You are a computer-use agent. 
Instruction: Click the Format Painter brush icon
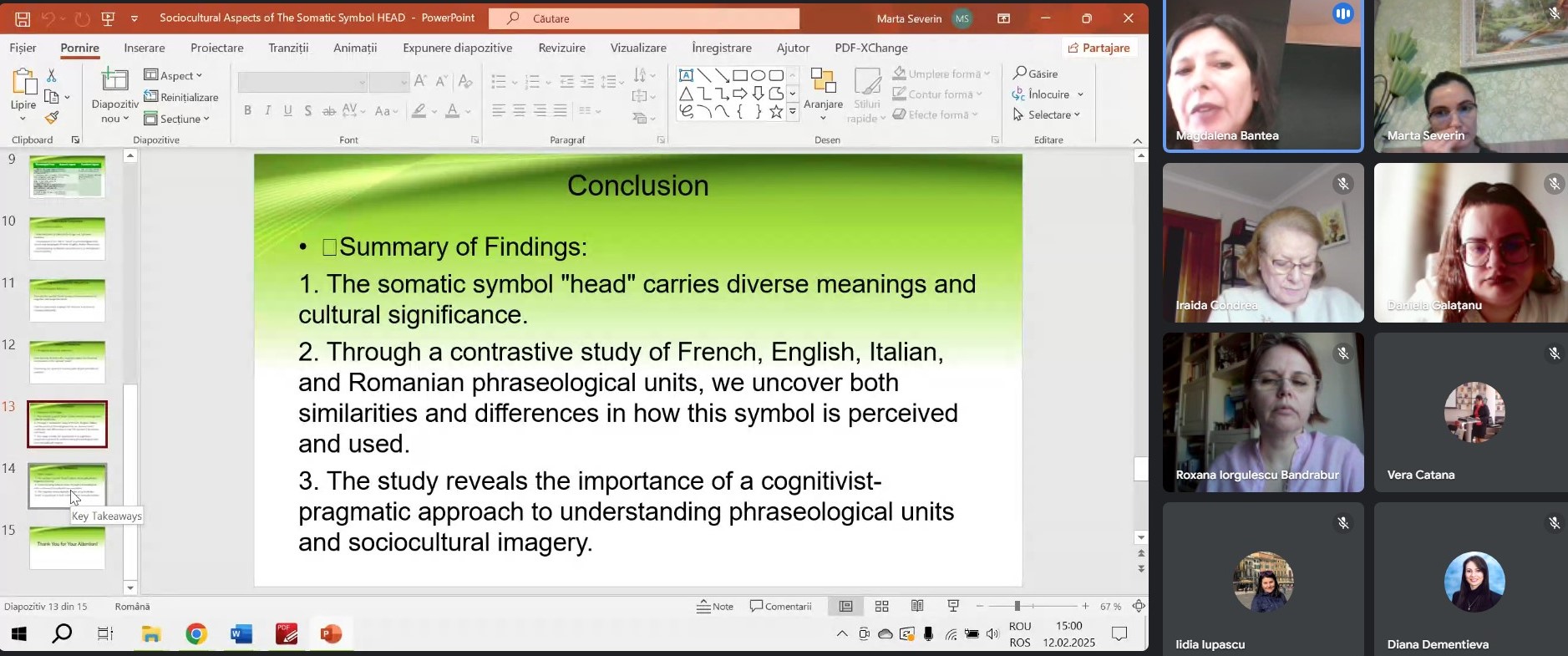point(52,118)
